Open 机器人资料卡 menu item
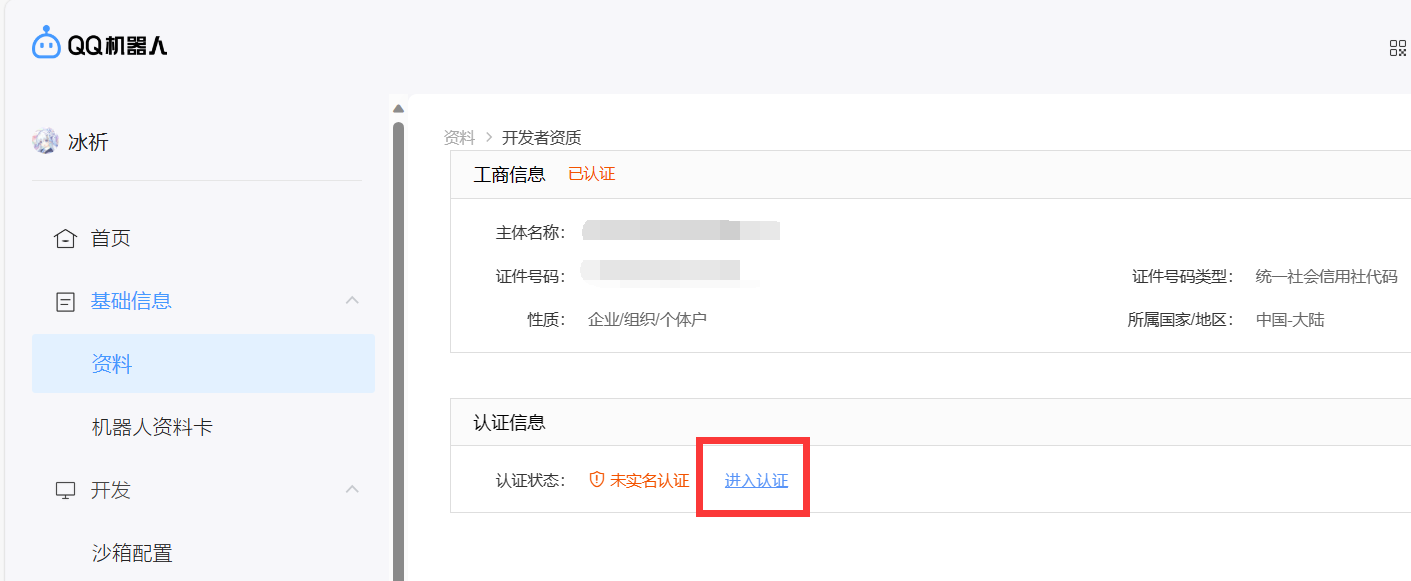This screenshot has width=1411, height=581. click(152, 427)
